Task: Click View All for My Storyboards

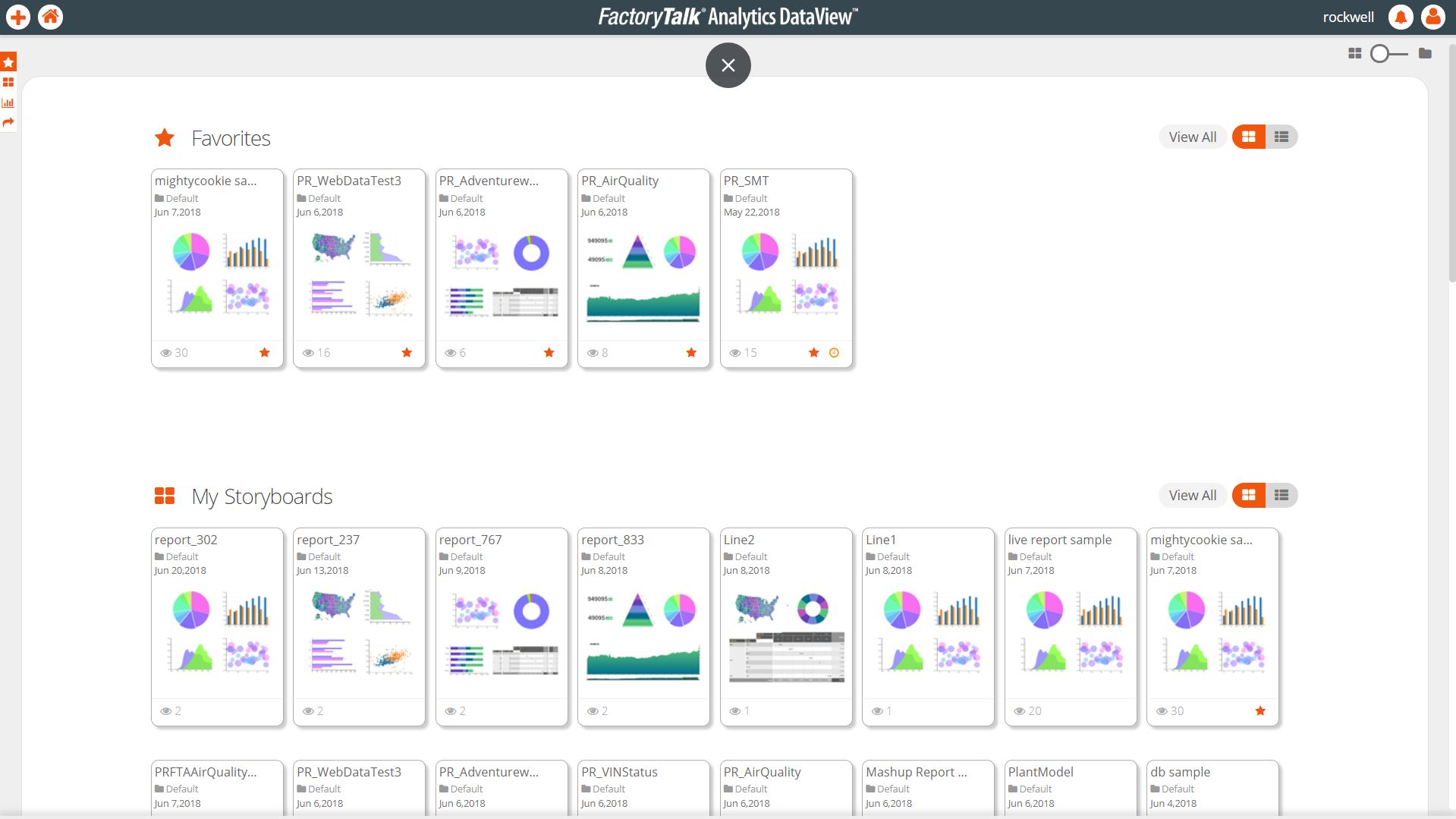Action: point(1192,495)
